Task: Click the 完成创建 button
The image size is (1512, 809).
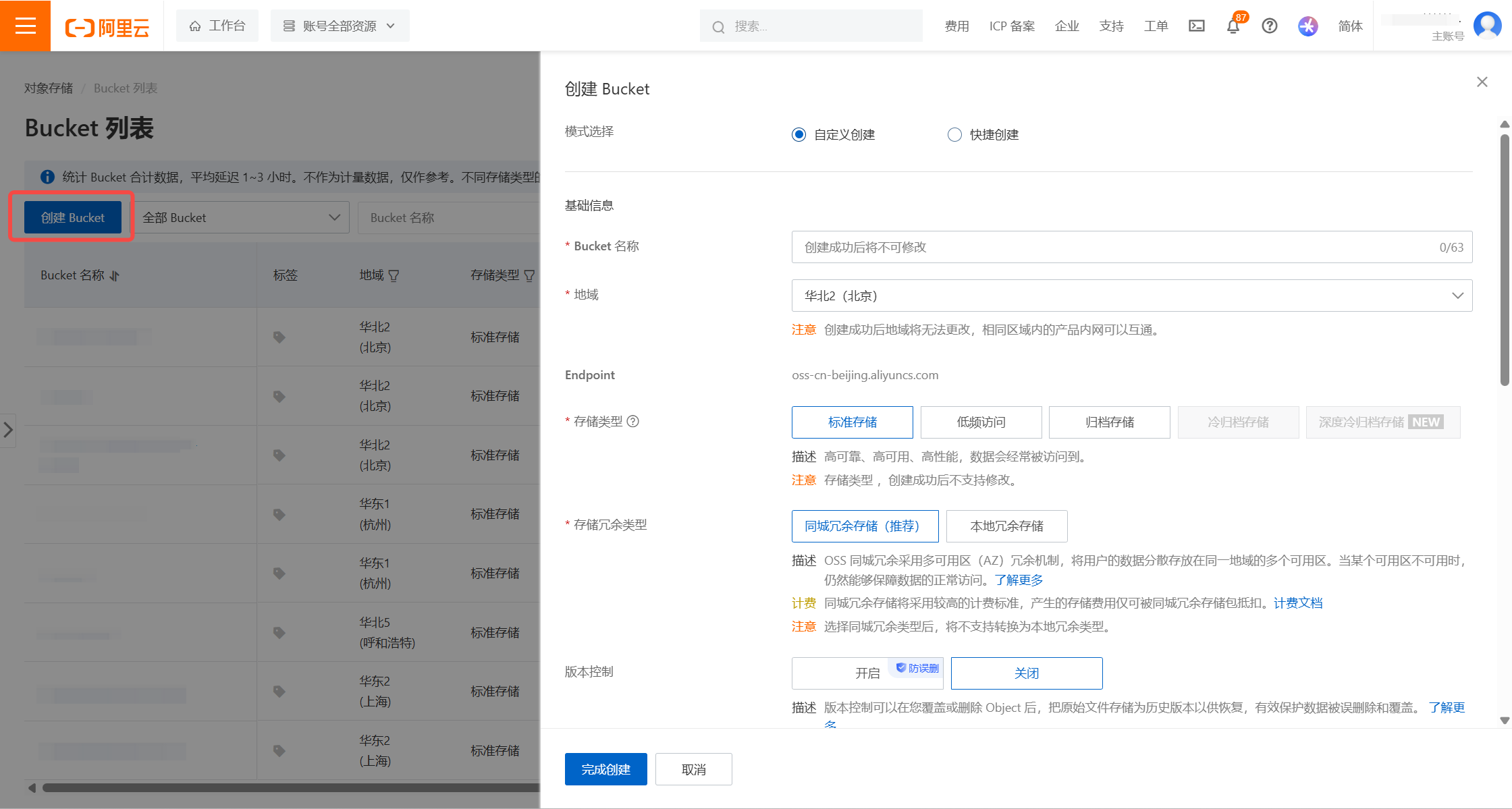Action: pos(605,769)
